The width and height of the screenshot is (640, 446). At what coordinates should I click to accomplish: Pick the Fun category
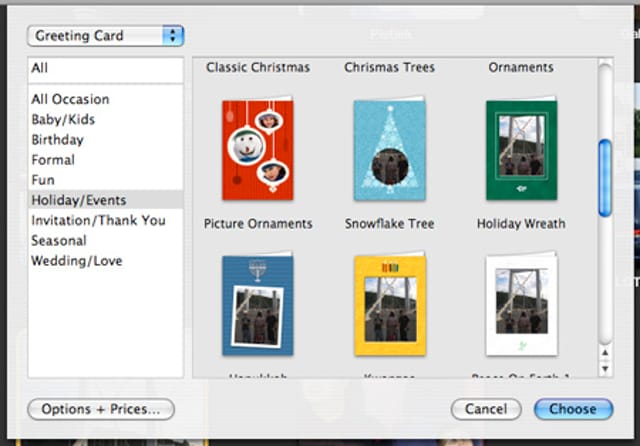coord(105,180)
